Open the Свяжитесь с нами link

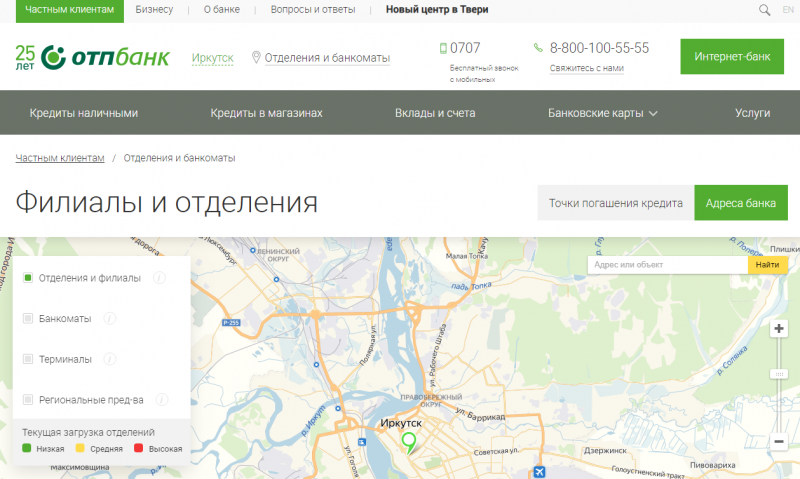tap(586, 69)
